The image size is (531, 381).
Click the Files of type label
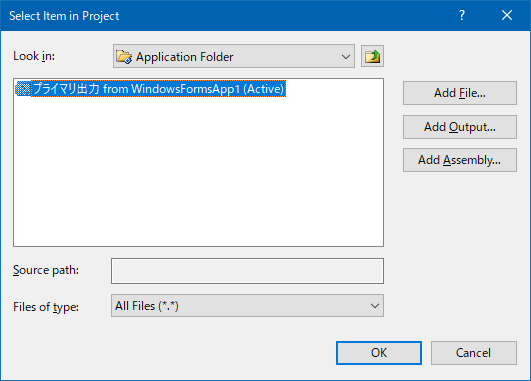[46, 307]
